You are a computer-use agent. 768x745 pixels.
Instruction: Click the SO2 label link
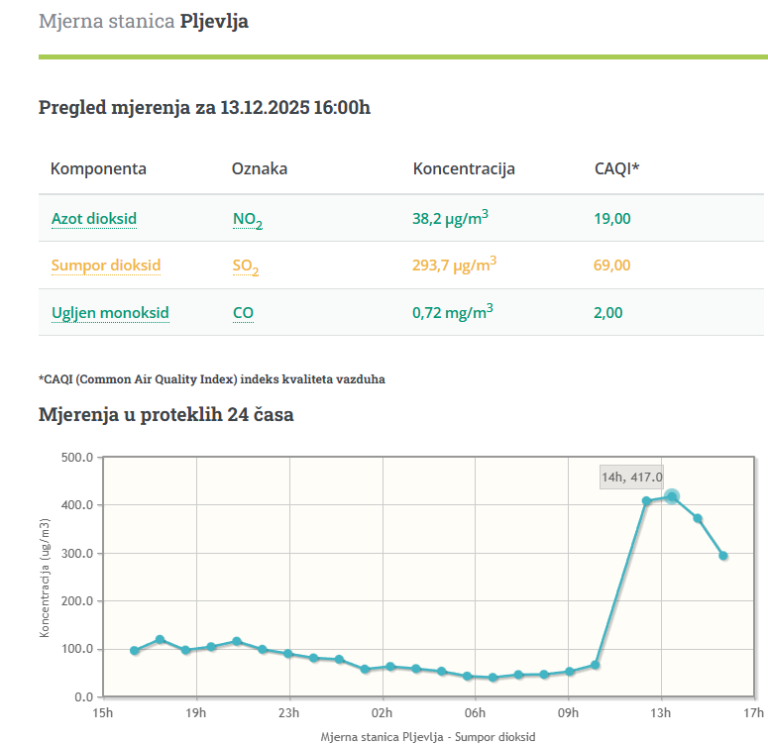point(246,267)
